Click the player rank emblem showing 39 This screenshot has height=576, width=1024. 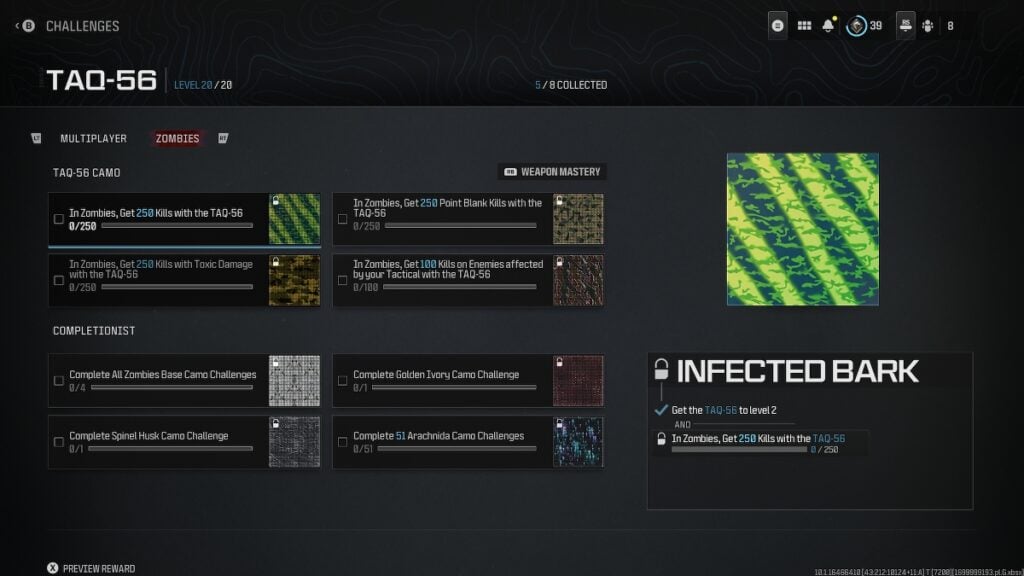click(858, 25)
